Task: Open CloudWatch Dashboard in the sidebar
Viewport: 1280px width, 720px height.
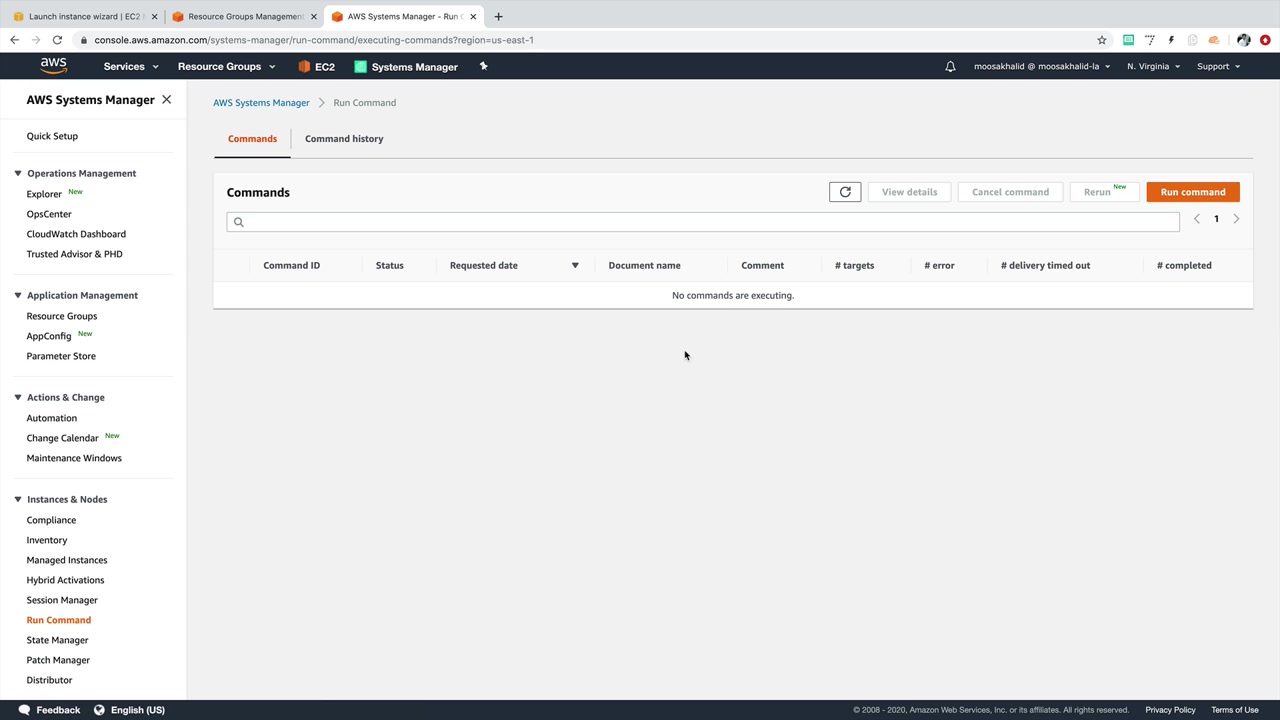Action: click(76, 234)
